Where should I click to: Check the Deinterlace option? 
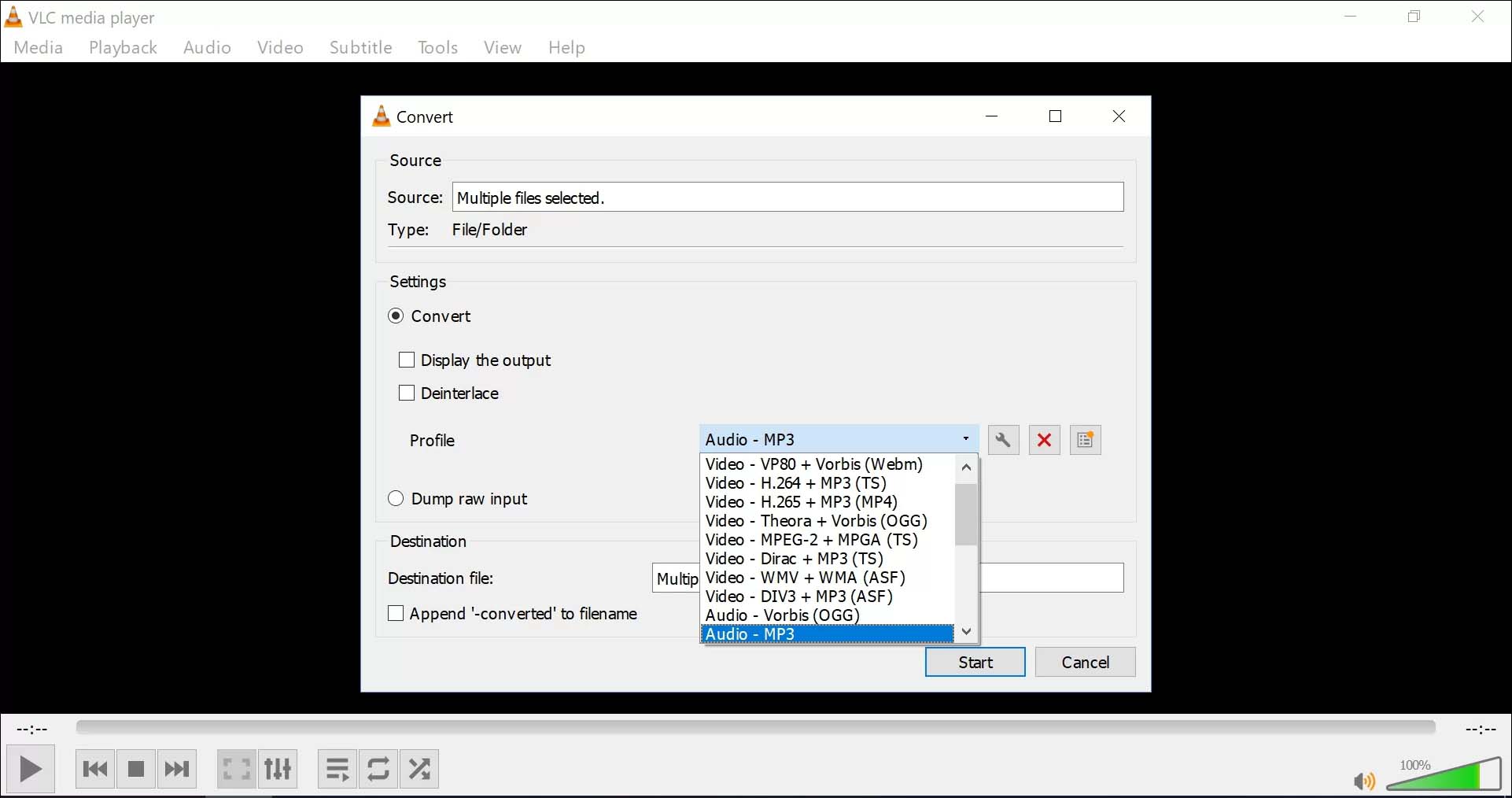(x=407, y=393)
